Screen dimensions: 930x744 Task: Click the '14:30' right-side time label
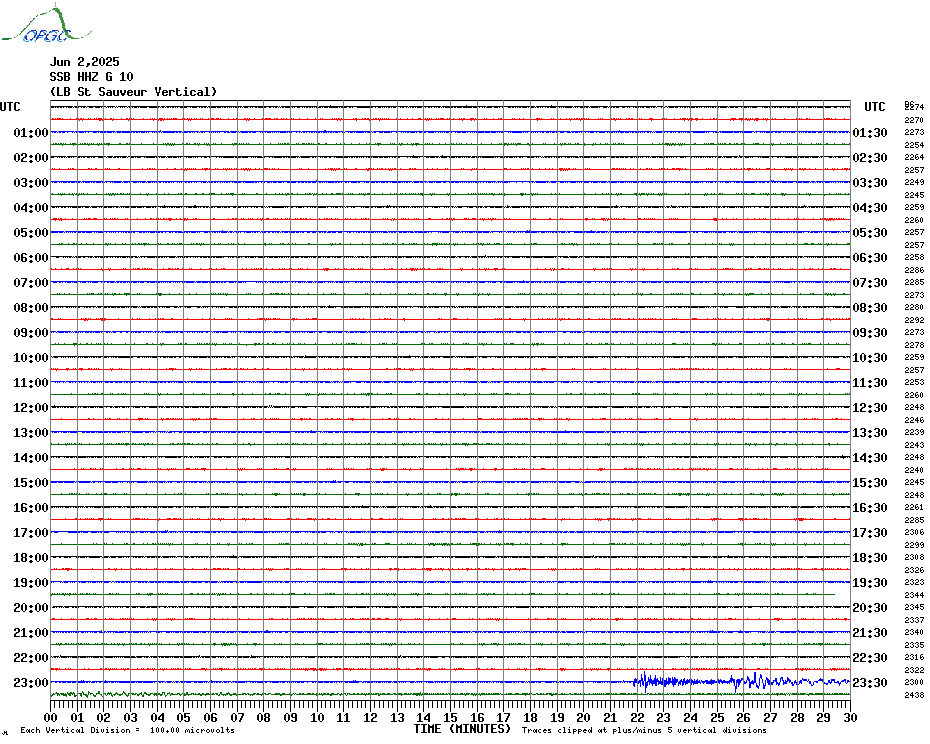pos(870,457)
